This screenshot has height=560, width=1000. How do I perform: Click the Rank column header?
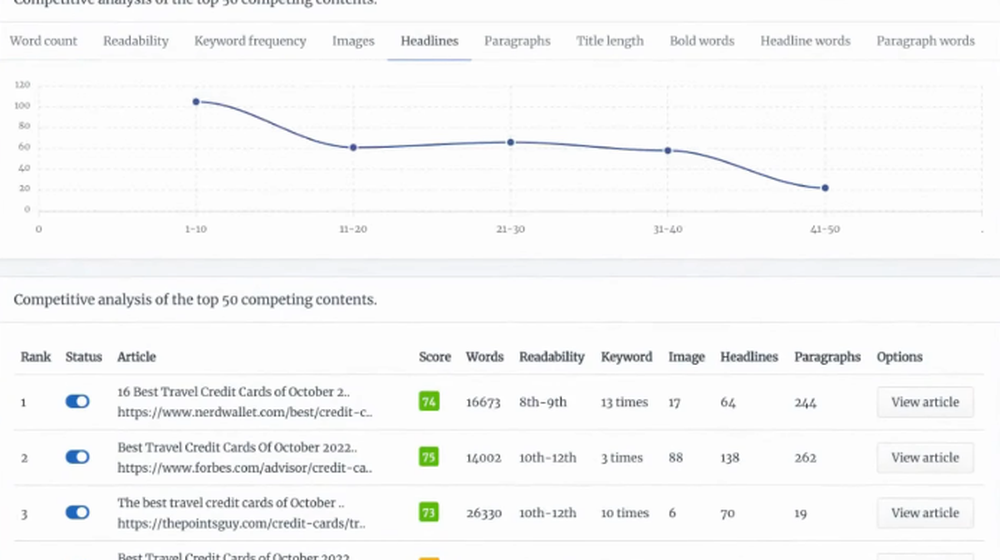[36, 357]
